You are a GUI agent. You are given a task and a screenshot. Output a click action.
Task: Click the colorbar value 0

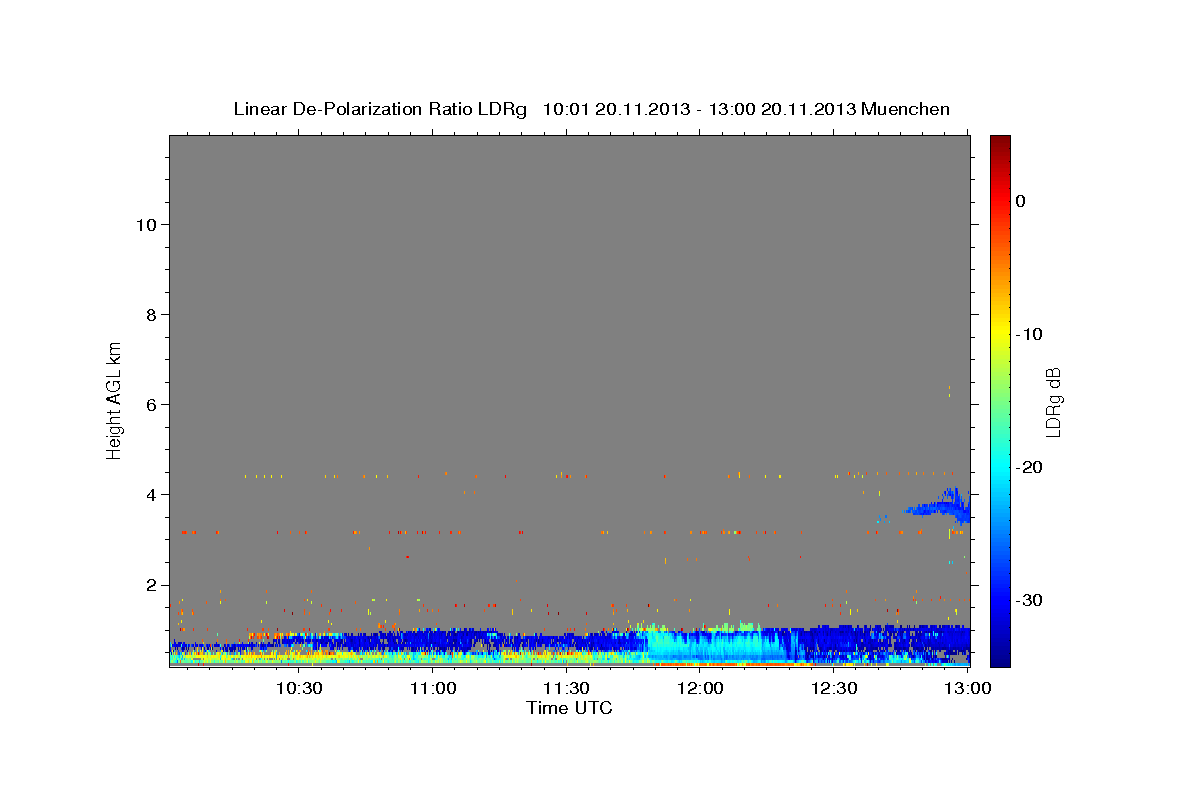point(1020,201)
